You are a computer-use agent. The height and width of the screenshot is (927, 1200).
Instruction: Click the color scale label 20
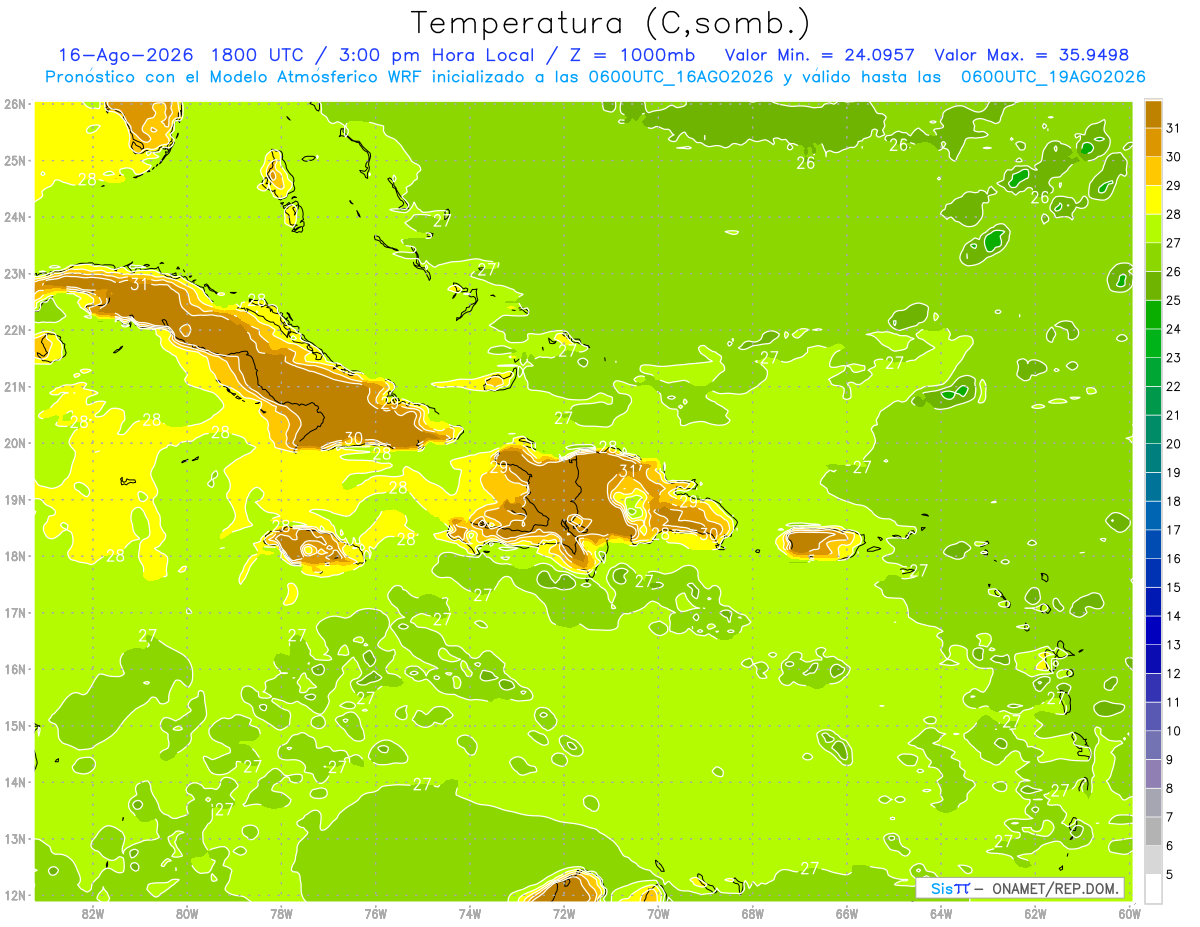pyautogui.click(x=1174, y=444)
